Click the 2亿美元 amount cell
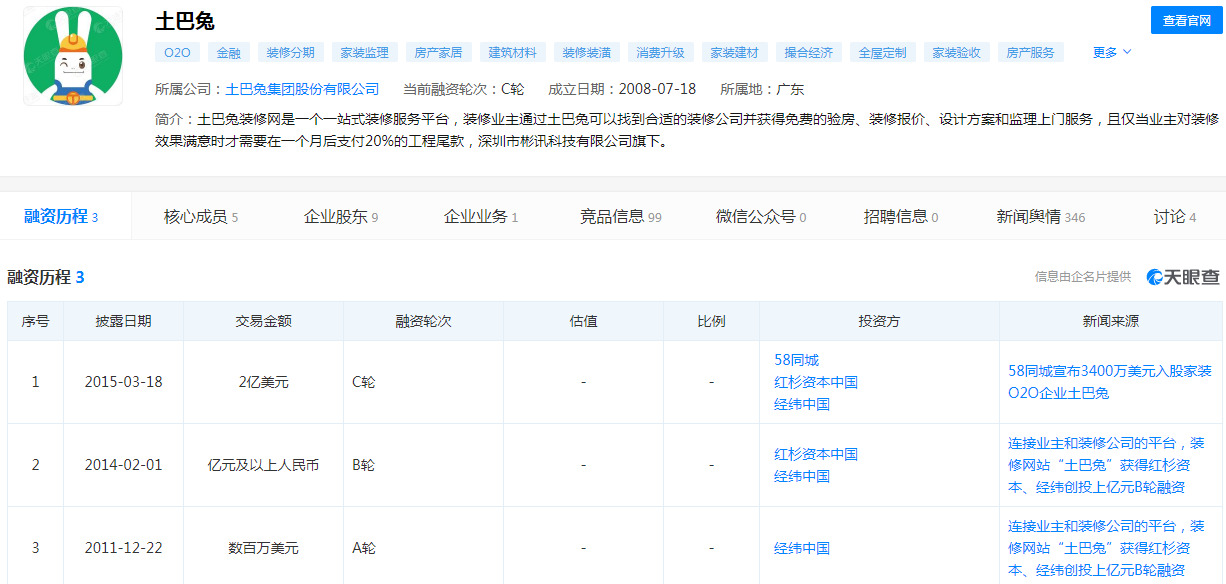Image resolution: width=1226 pixels, height=584 pixels. (264, 382)
